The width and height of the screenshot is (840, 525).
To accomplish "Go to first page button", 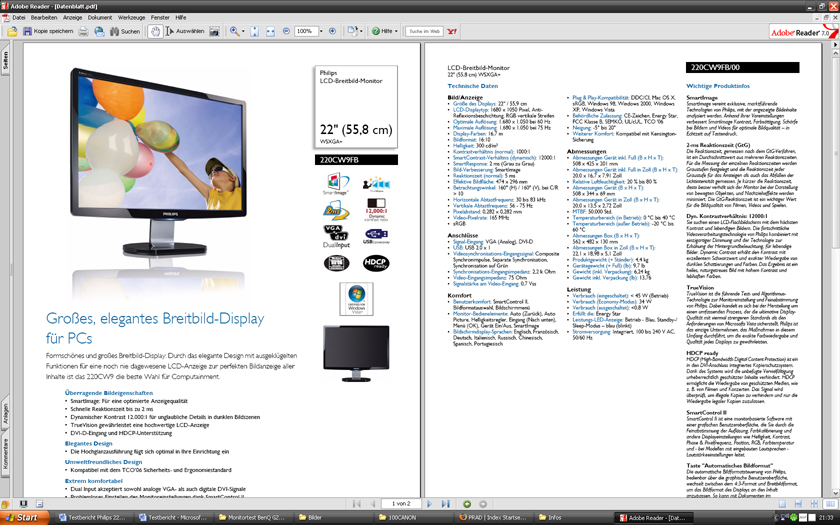I will [x=357, y=504].
